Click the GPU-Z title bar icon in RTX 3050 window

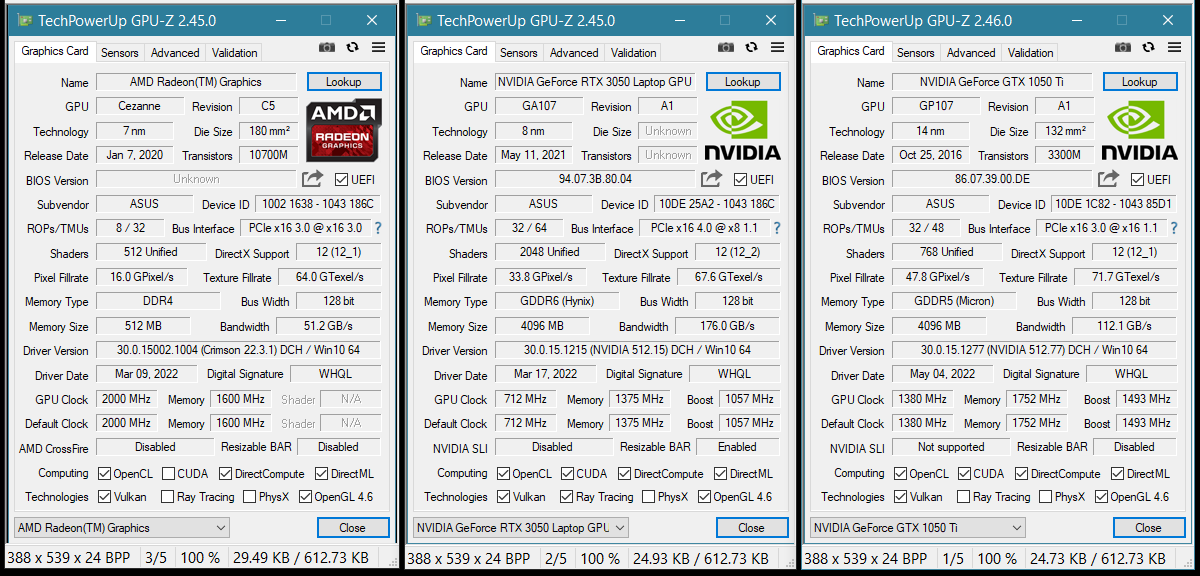[424, 21]
